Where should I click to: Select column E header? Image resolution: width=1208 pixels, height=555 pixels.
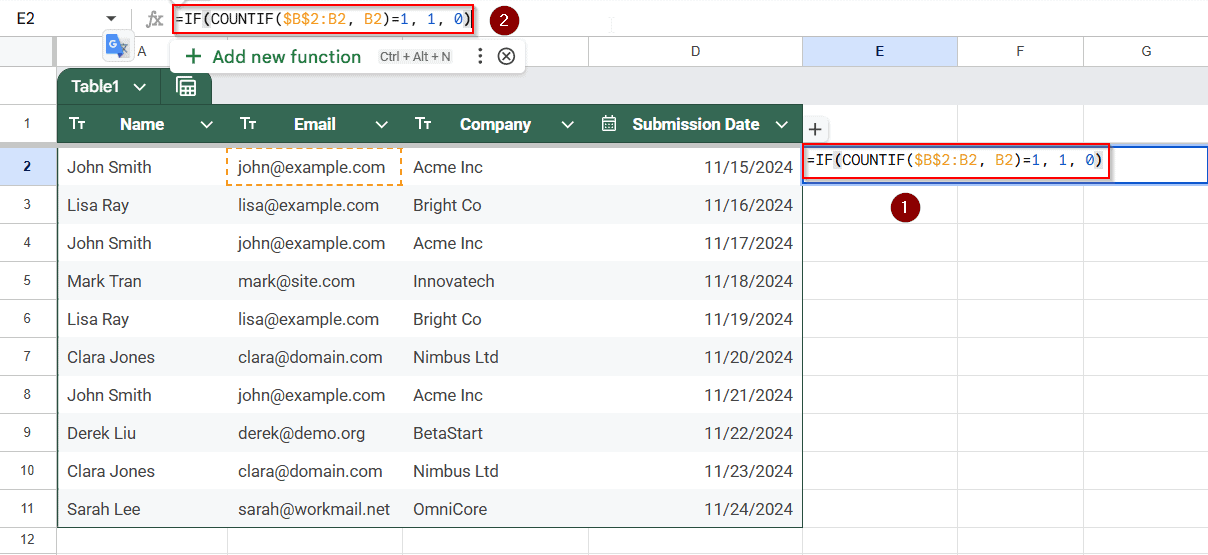pyautogui.click(x=880, y=51)
